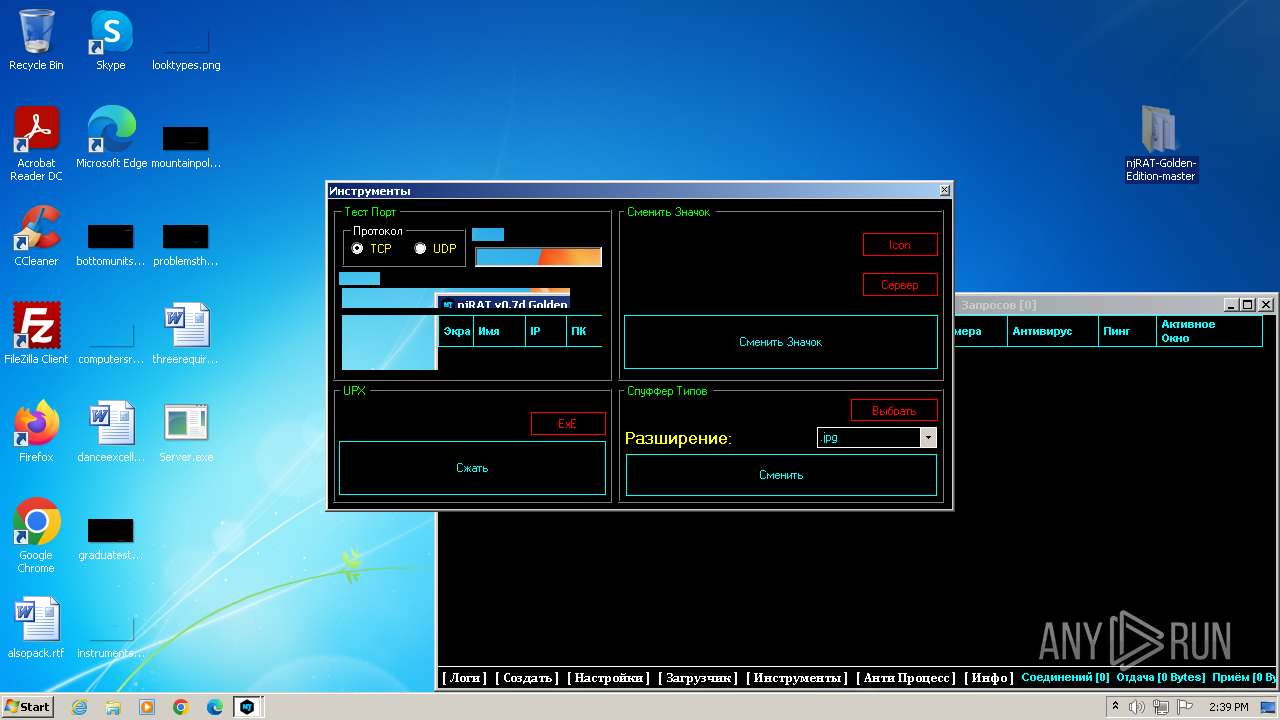Launch the Firefox desktop shortcut

[x=36, y=432]
